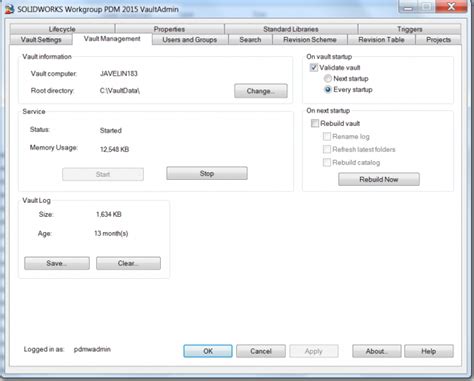
Task: Switch to the Vault Settings tab
Action: click(x=41, y=39)
